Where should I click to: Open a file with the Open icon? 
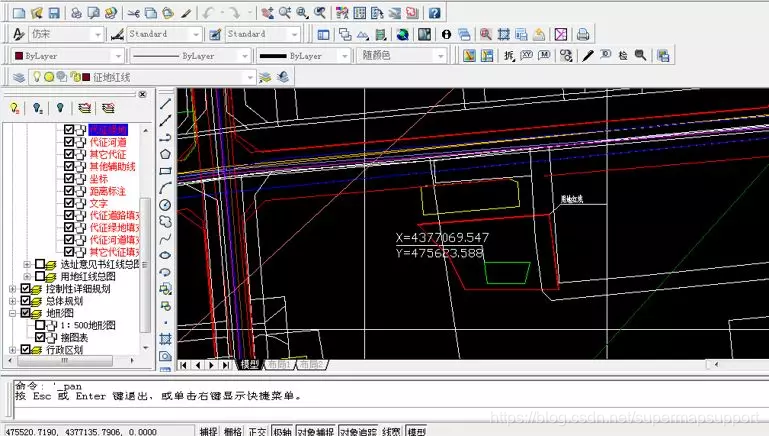click(36, 13)
